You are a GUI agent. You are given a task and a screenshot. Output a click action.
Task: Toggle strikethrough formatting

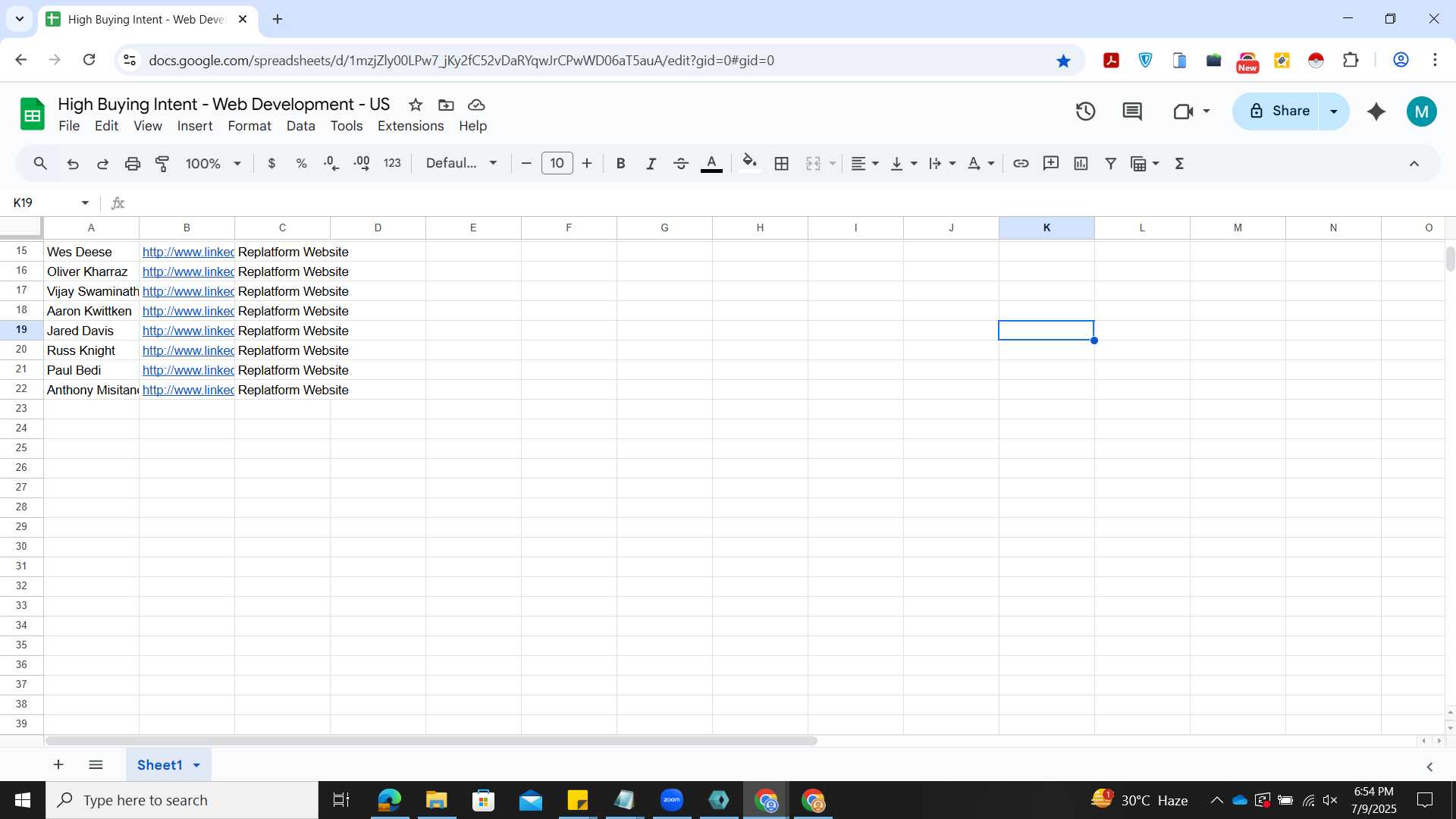coord(681,163)
